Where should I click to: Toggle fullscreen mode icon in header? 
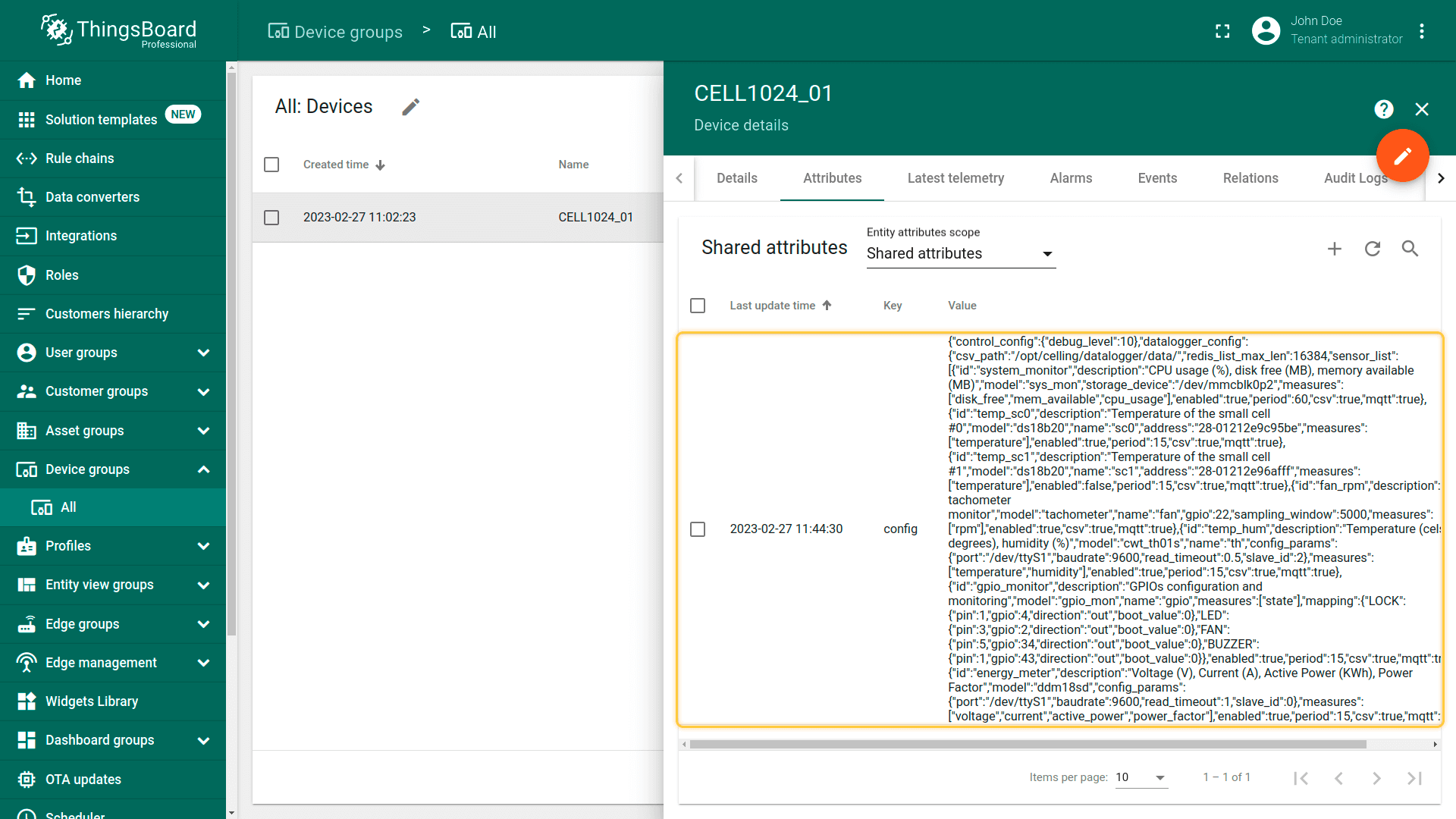1222,31
